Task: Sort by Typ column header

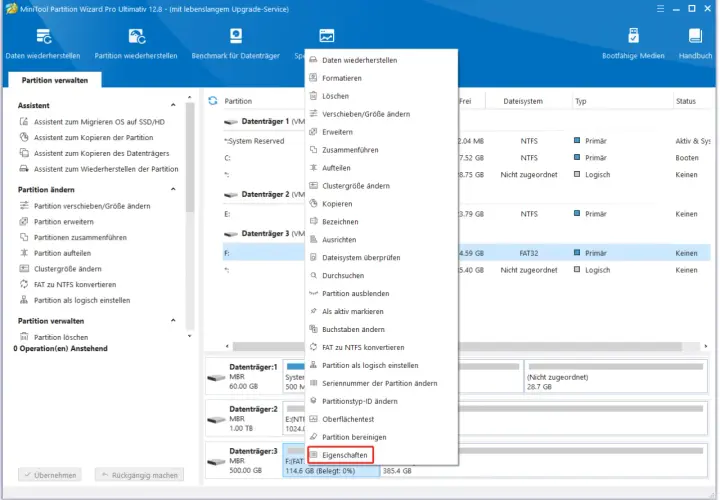Action: [580, 101]
